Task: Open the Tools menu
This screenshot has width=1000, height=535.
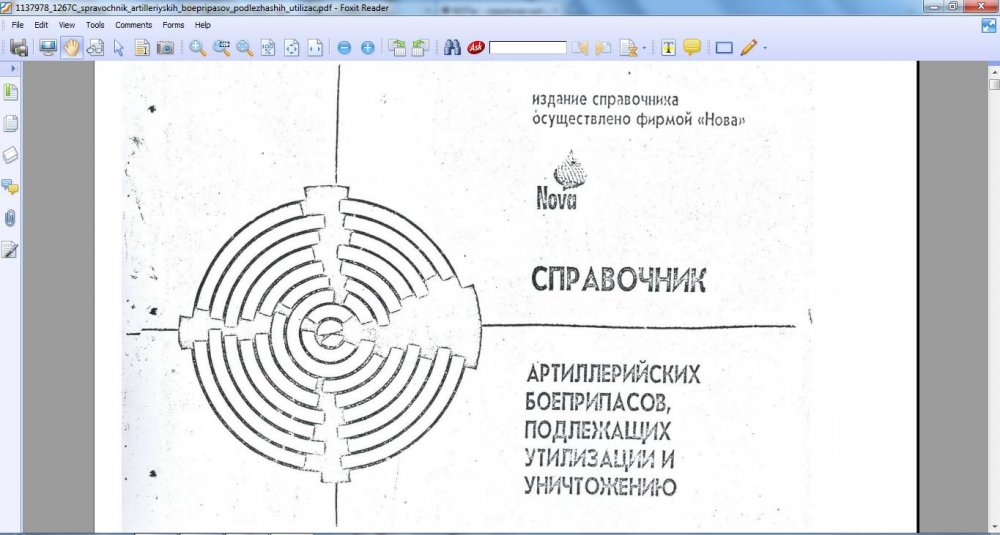Action: 95,25
